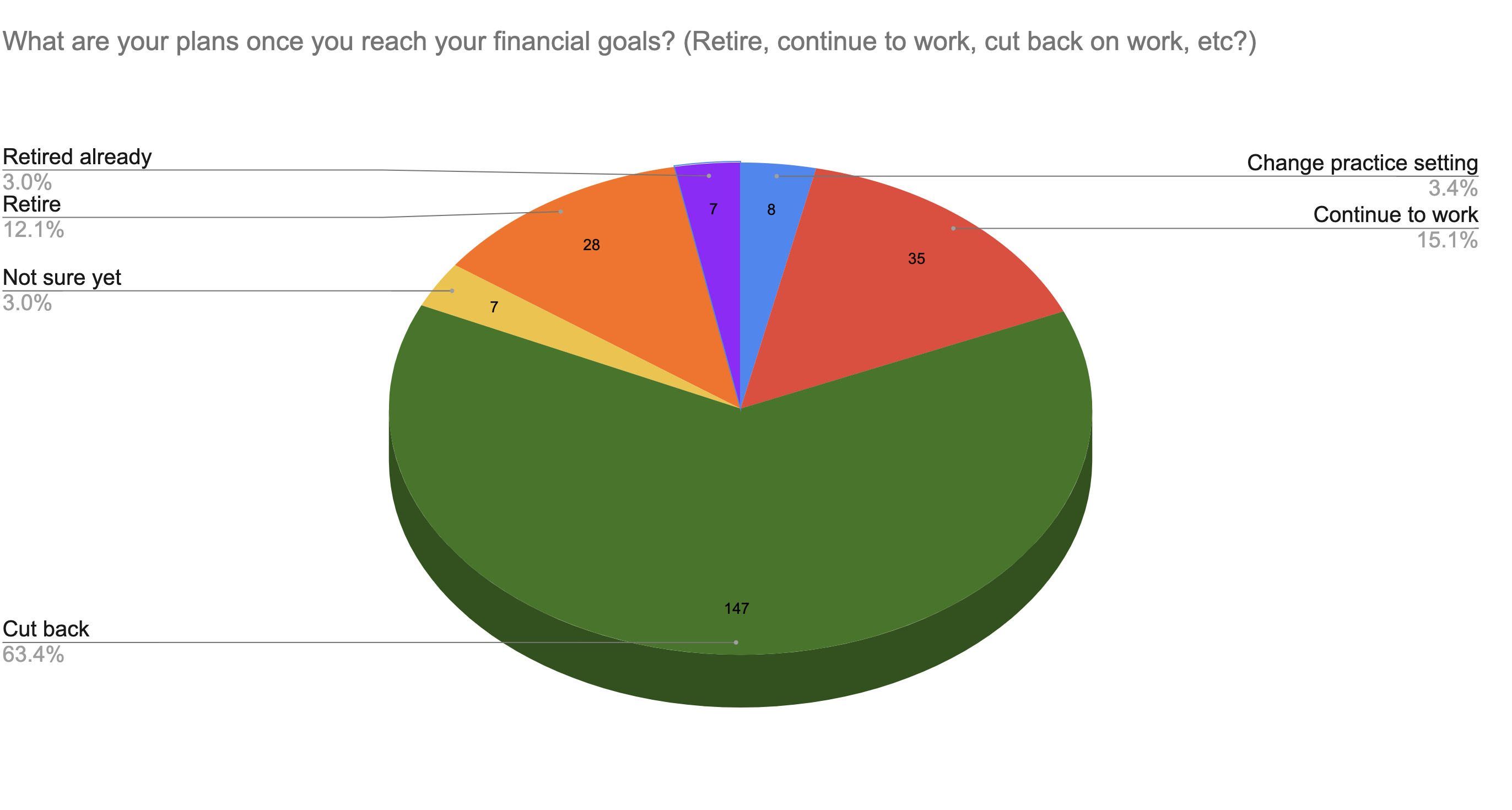Click the 12.1% percentage label

pos(34,229)
